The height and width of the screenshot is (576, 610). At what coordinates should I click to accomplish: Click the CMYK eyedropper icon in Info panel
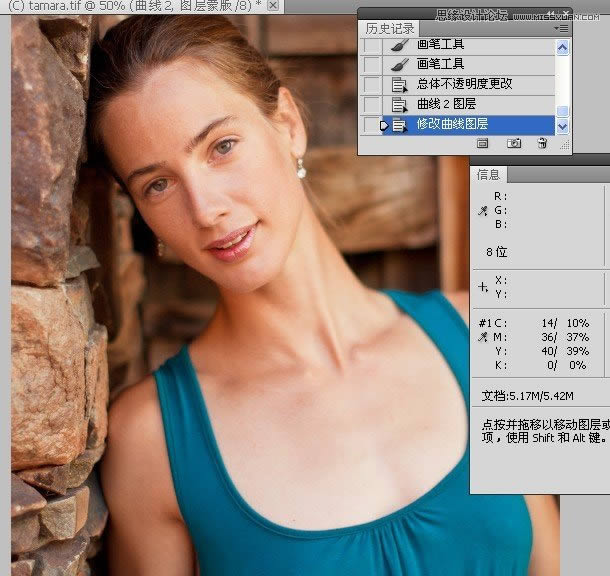point(483,339)
